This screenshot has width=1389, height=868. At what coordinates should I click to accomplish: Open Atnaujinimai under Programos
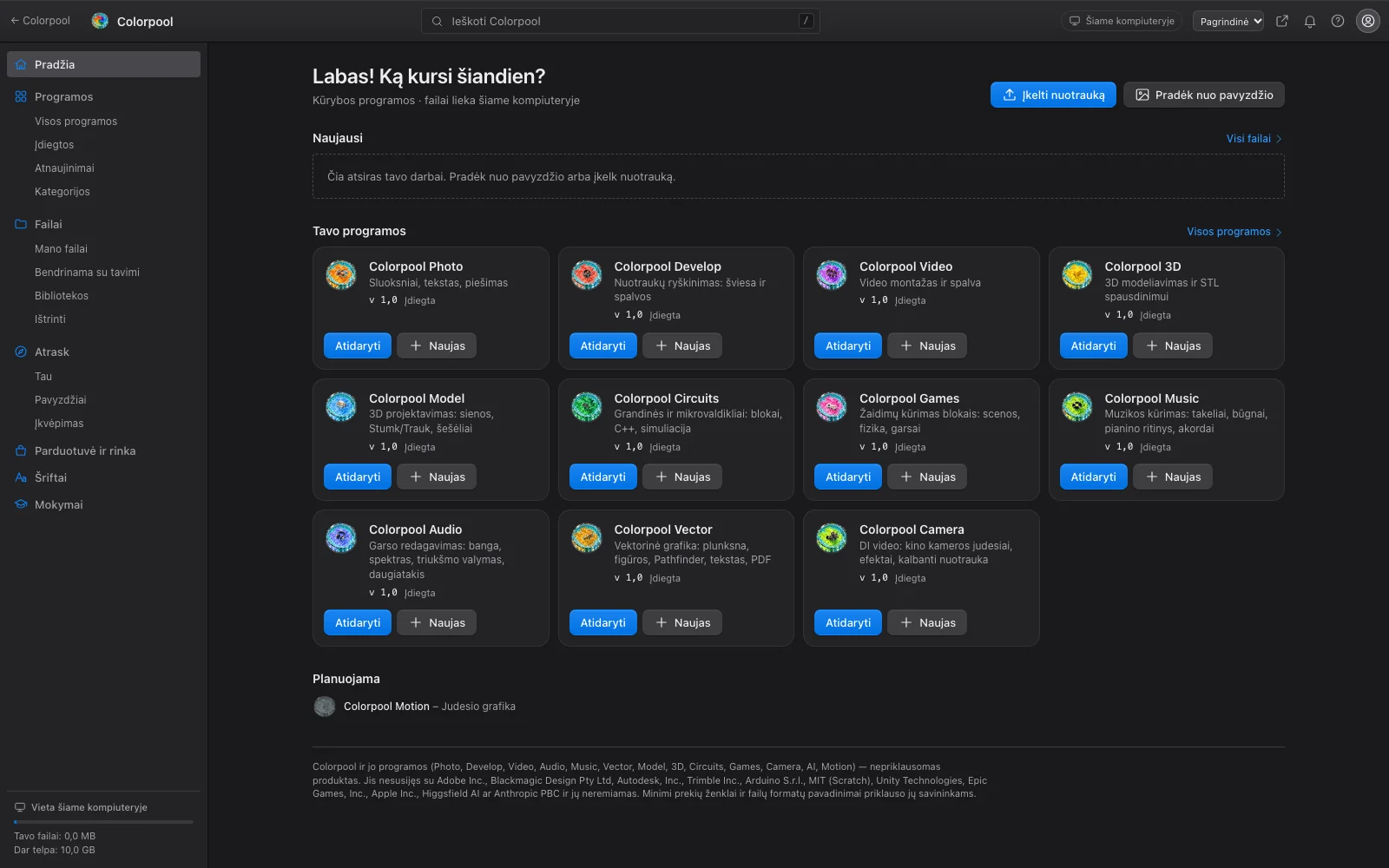click(104, 168)
